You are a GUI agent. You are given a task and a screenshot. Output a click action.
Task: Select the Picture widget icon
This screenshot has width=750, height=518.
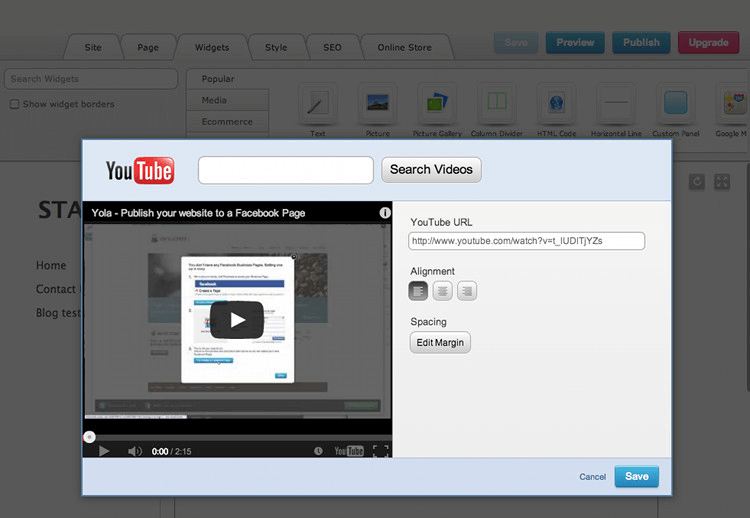point(377,103)
